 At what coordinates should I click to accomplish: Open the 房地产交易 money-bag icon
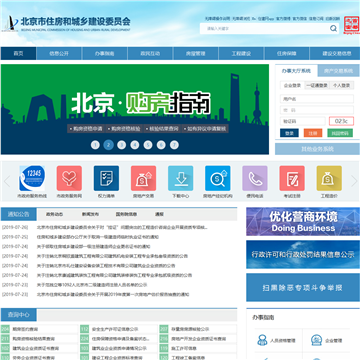pyautogui.click(x=143, y=178)
